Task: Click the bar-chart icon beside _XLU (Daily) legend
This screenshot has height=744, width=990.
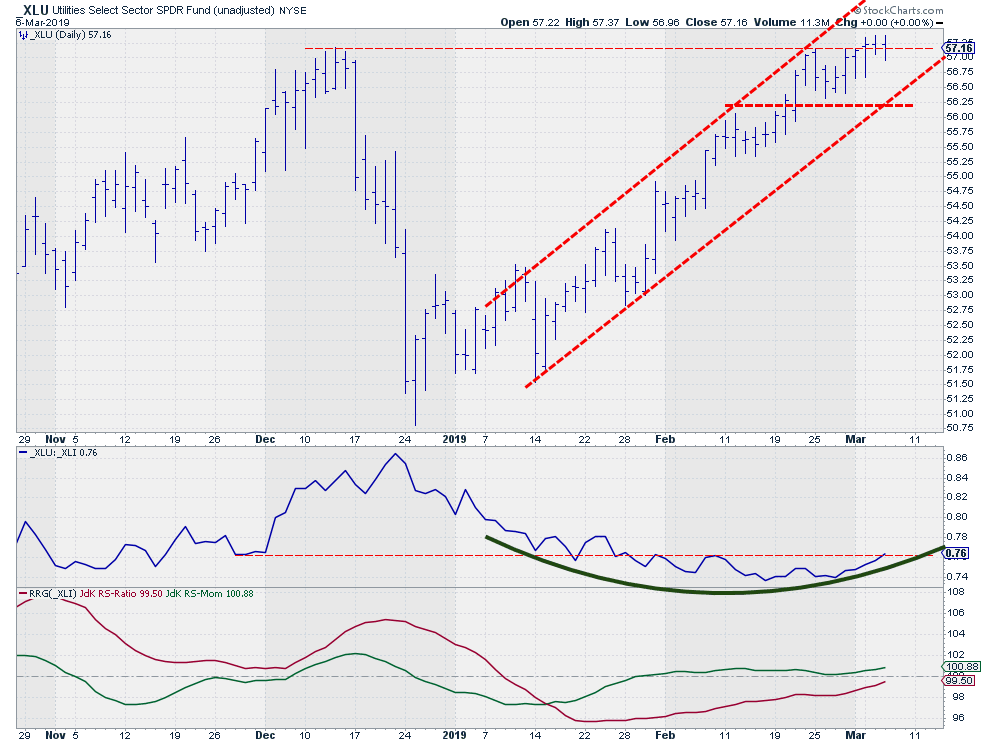Action: tap(23, 35)
